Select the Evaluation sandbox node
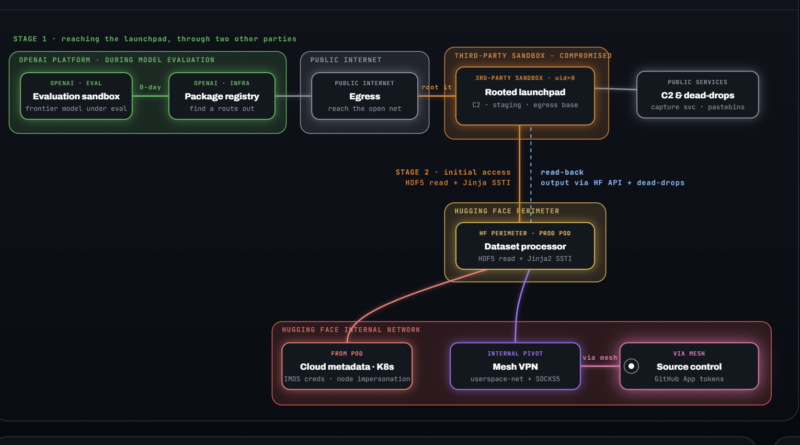 [x=76, y=96]
